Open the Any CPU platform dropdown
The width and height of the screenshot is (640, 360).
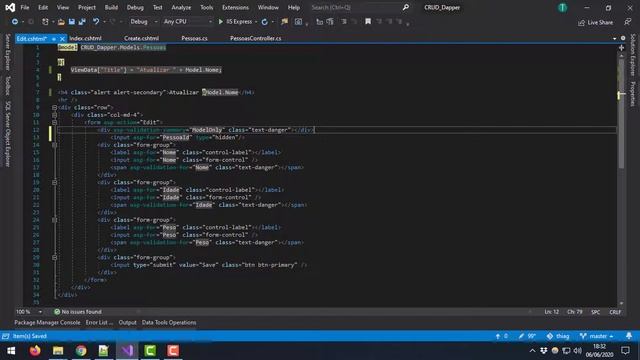188,22
